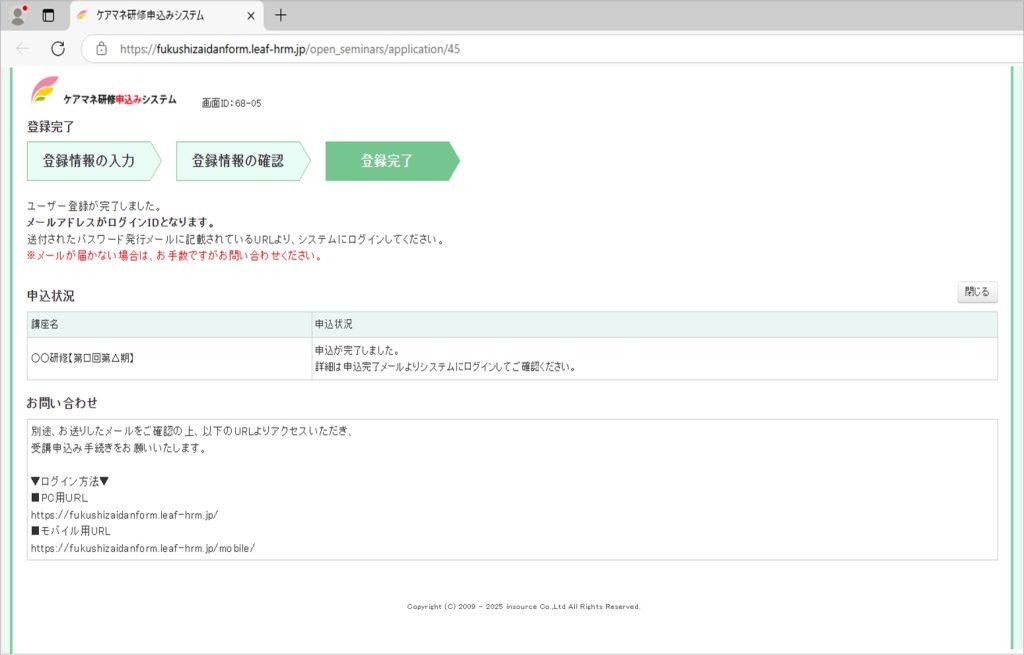Click the 講座名 column header
The height and width of the screenshot is (655, 1024).
click(x=46, y=325)
